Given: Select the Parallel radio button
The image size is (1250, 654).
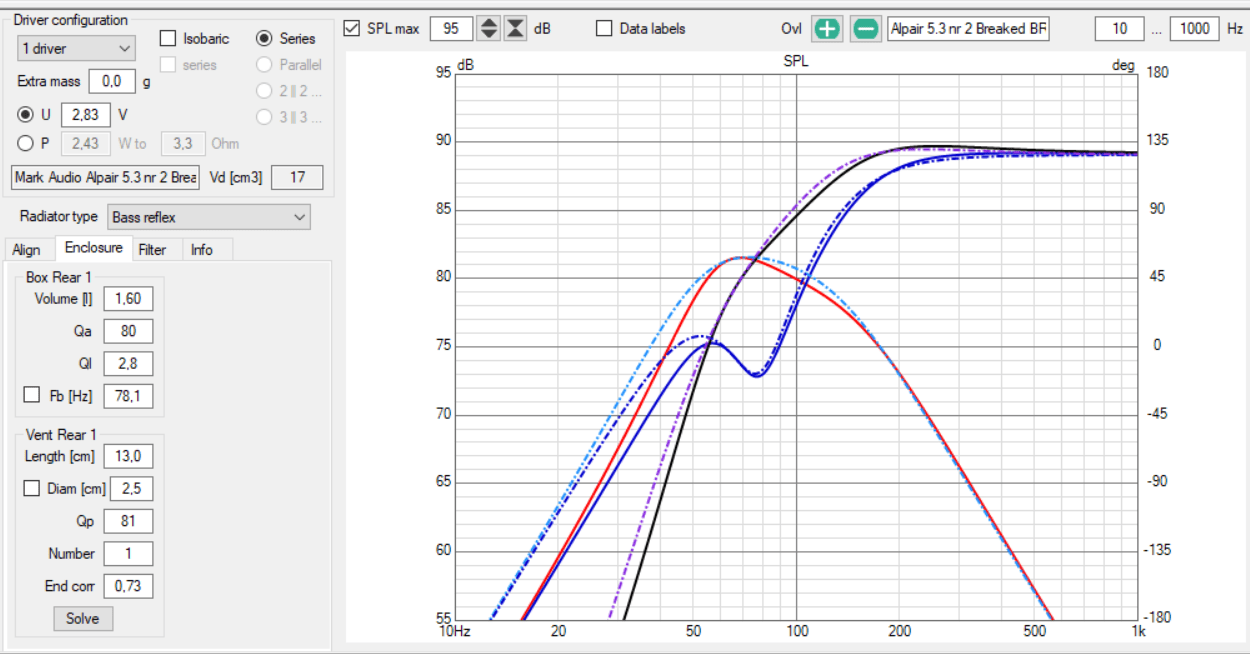Looking at the screenshot, I should (264, 65).
